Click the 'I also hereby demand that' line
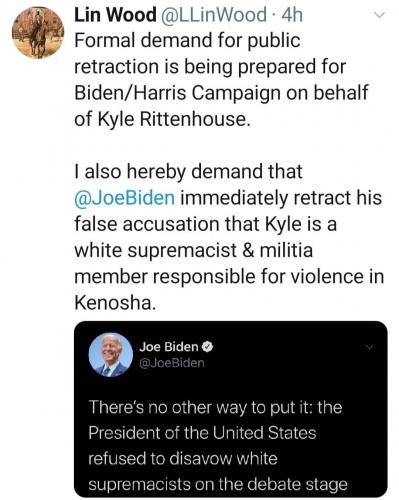399x500 pixels. click(188, 172)
